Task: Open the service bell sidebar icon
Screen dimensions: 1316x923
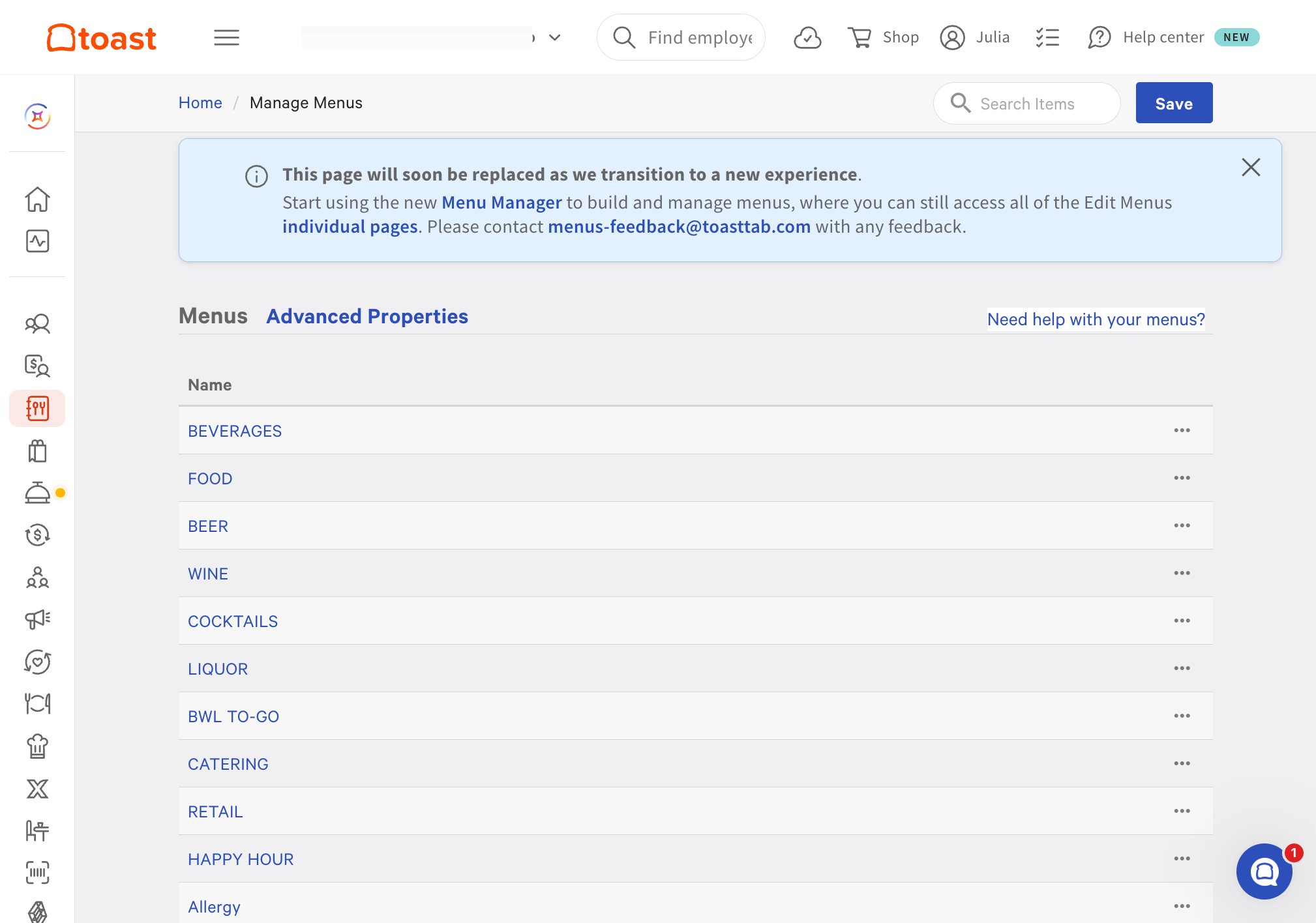Action: coord(37,493)
